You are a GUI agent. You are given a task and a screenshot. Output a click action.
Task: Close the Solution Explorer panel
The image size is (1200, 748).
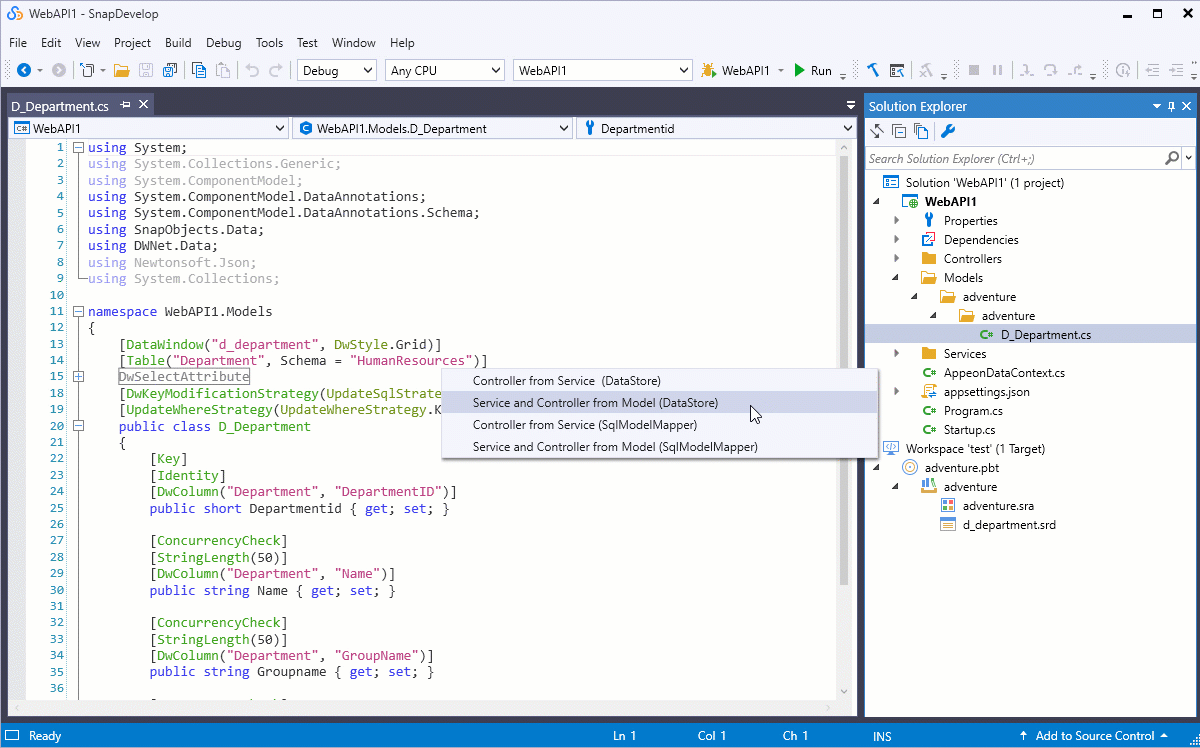click(x=1188, y=106)
